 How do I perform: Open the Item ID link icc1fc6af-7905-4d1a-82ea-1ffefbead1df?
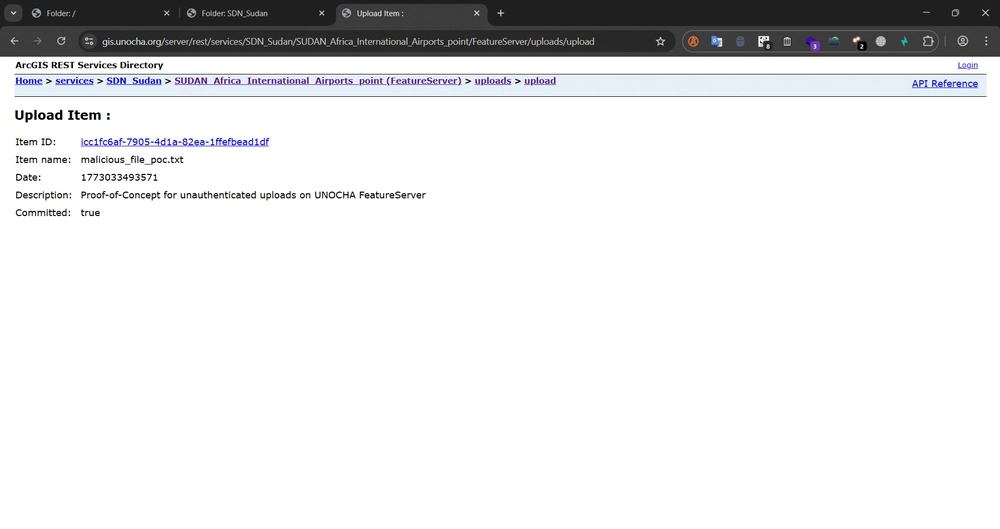coord(175,142)
